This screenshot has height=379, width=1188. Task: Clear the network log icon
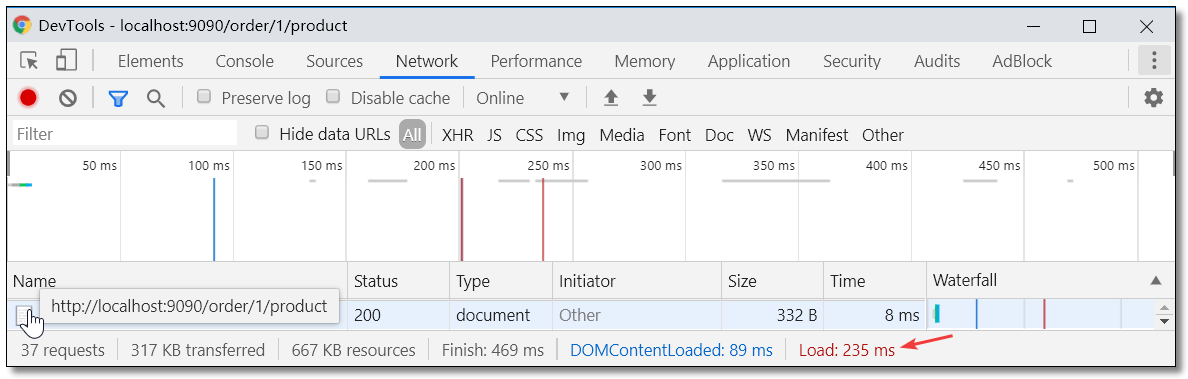pos(68,98)
